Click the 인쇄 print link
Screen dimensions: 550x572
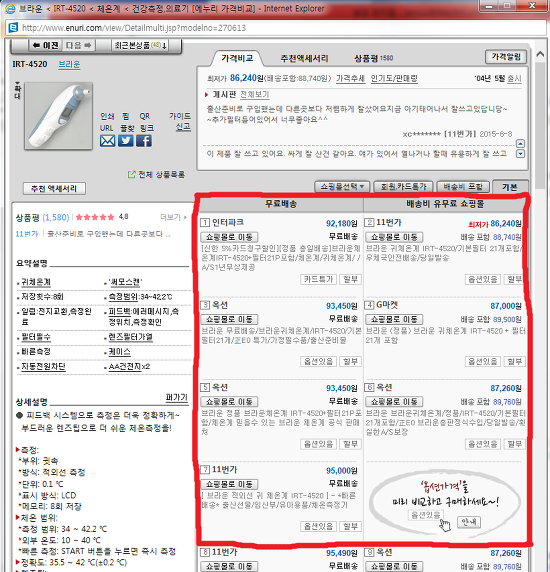(x=107, y=116)
